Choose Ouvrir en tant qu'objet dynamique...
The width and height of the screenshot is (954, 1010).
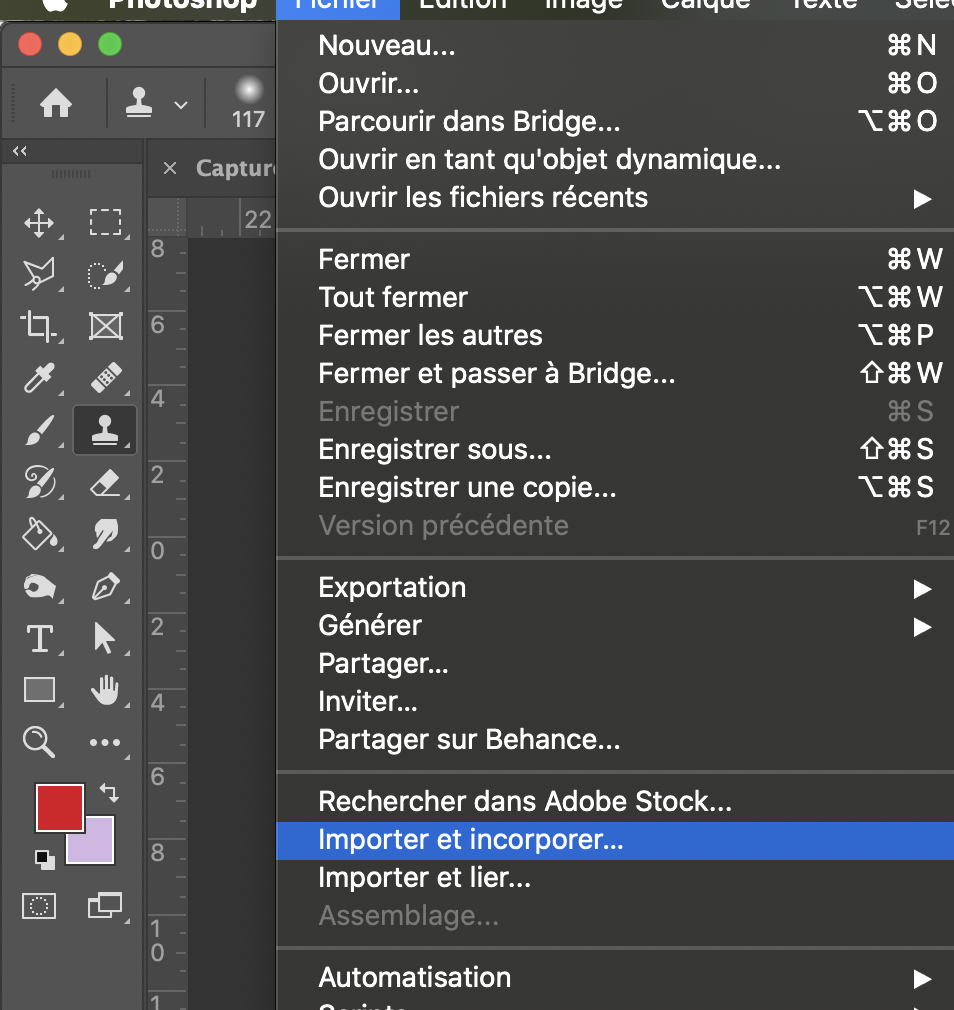tap(615, 160)
